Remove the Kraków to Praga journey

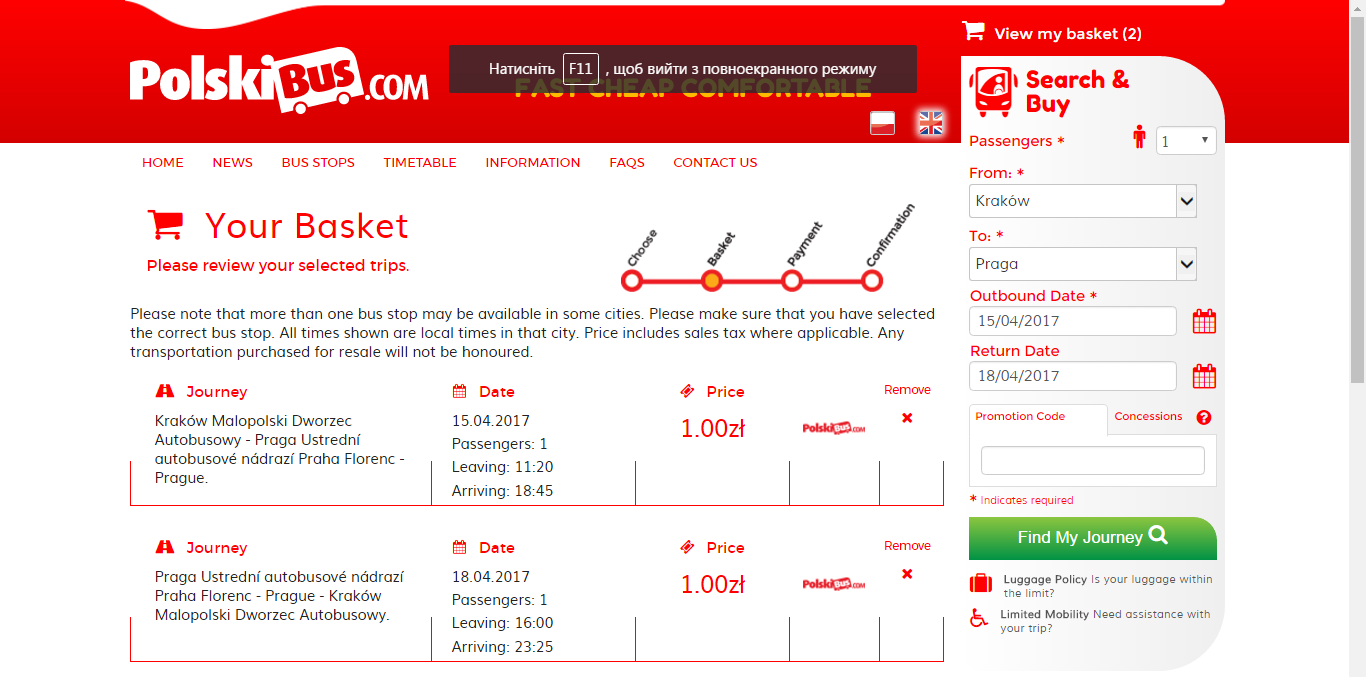(907, 418)
